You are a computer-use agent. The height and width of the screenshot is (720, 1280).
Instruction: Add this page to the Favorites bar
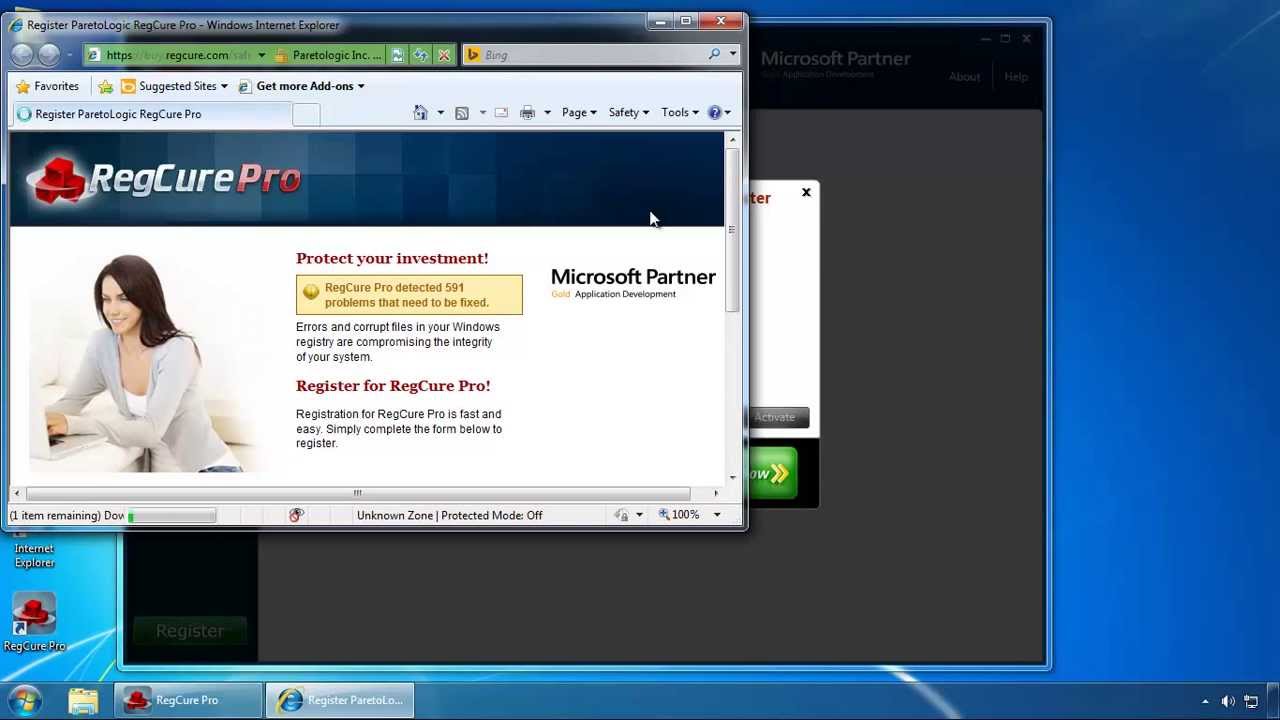pos(105,86)
